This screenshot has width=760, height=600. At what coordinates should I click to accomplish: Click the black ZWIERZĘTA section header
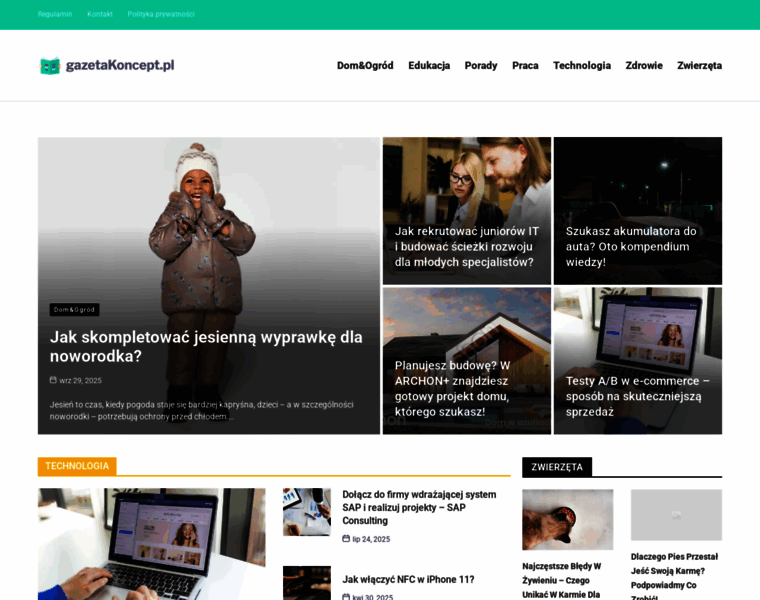[x=557, y=467]
